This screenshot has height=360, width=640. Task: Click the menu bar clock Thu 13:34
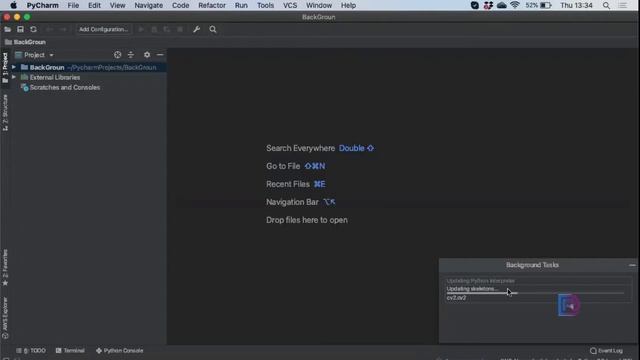tap(576, 5)
